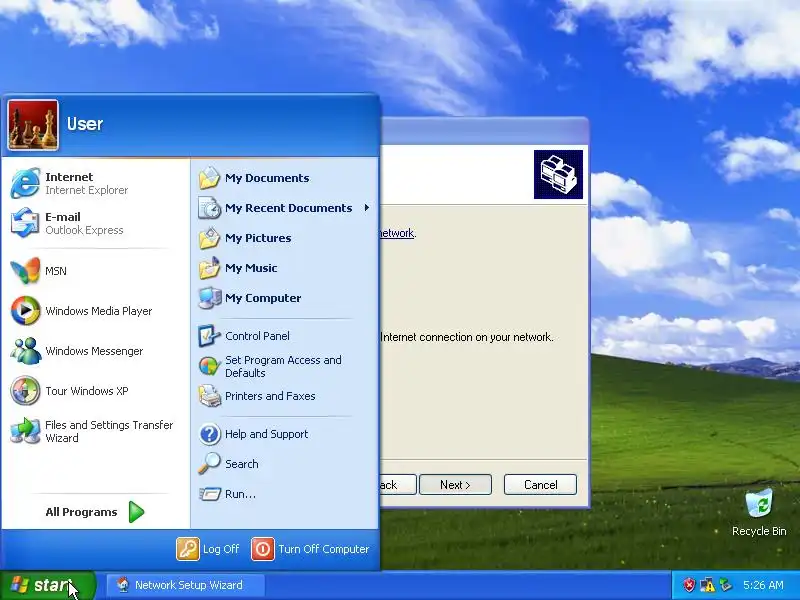This screenshot has height=600, width=800.
Task: Click the user chess picture in Start menu
Action: 33,125
